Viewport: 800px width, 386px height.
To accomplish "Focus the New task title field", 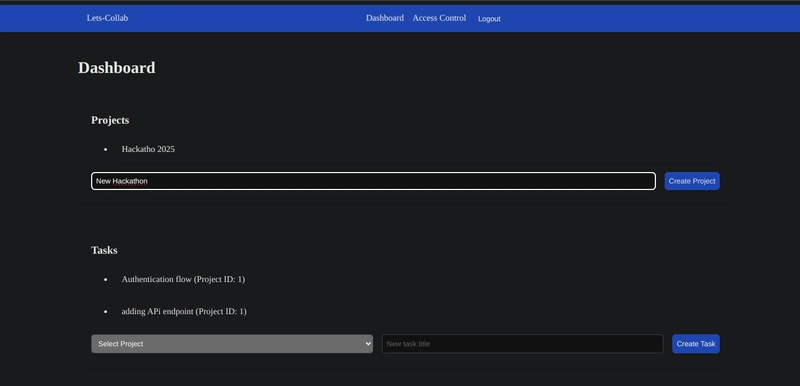I will click(522, 344).
